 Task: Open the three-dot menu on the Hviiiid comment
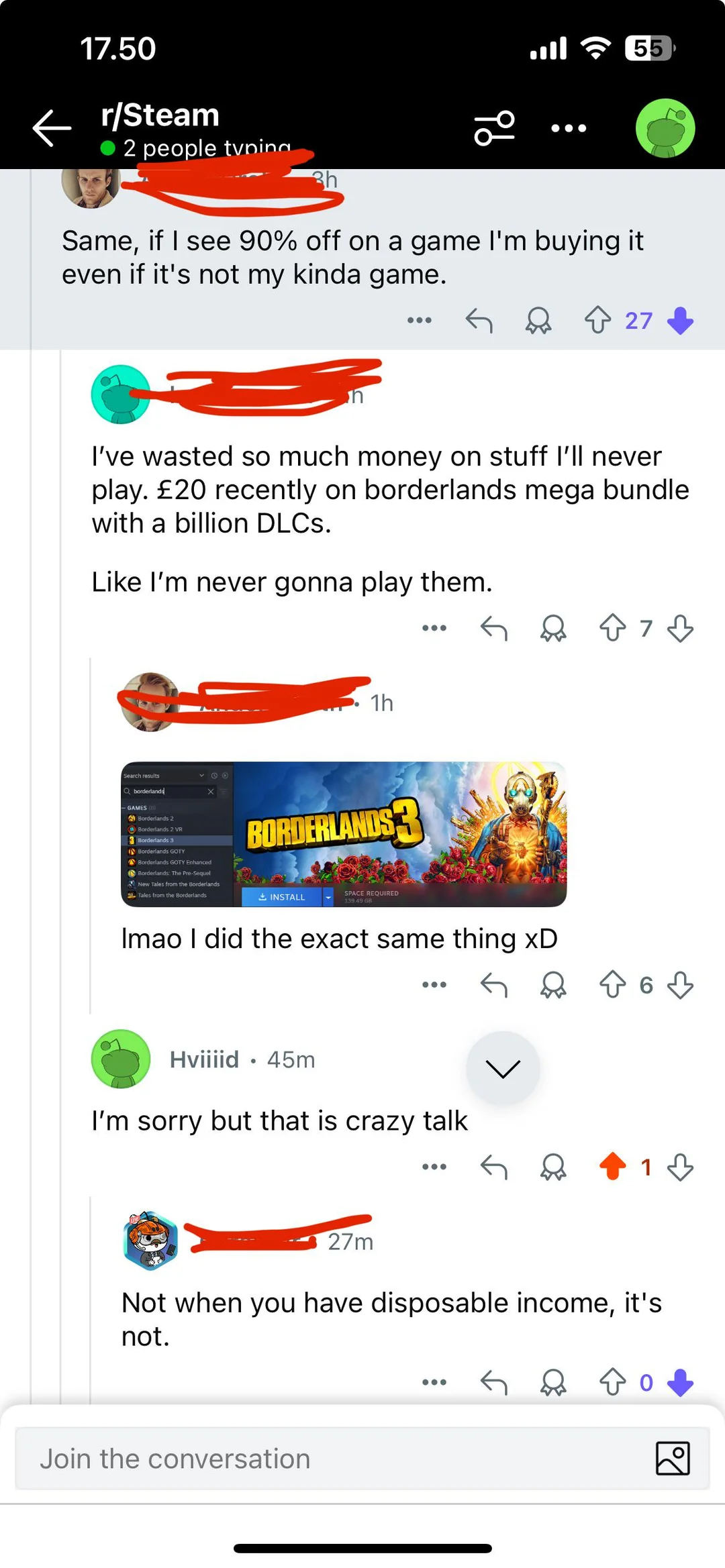click(x=434, y=1167)
